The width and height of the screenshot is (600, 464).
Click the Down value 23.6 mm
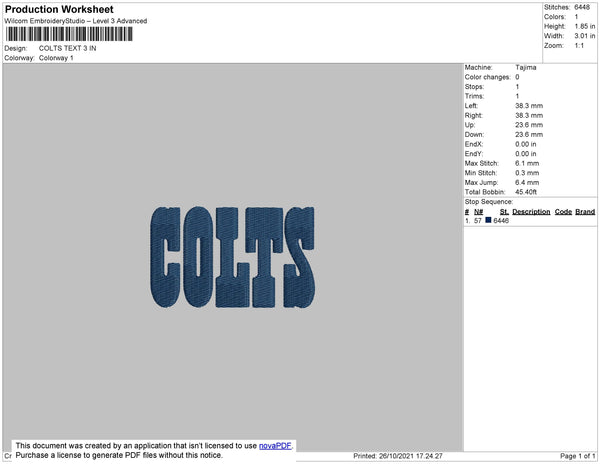click(x=529, y=135)
